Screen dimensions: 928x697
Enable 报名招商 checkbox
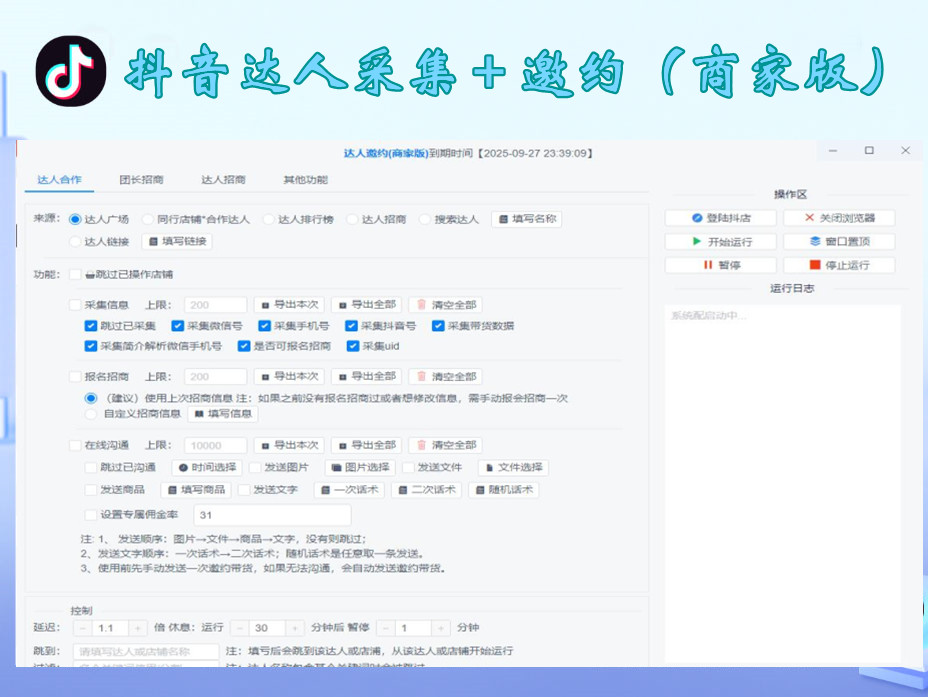[x=75, y=376]
